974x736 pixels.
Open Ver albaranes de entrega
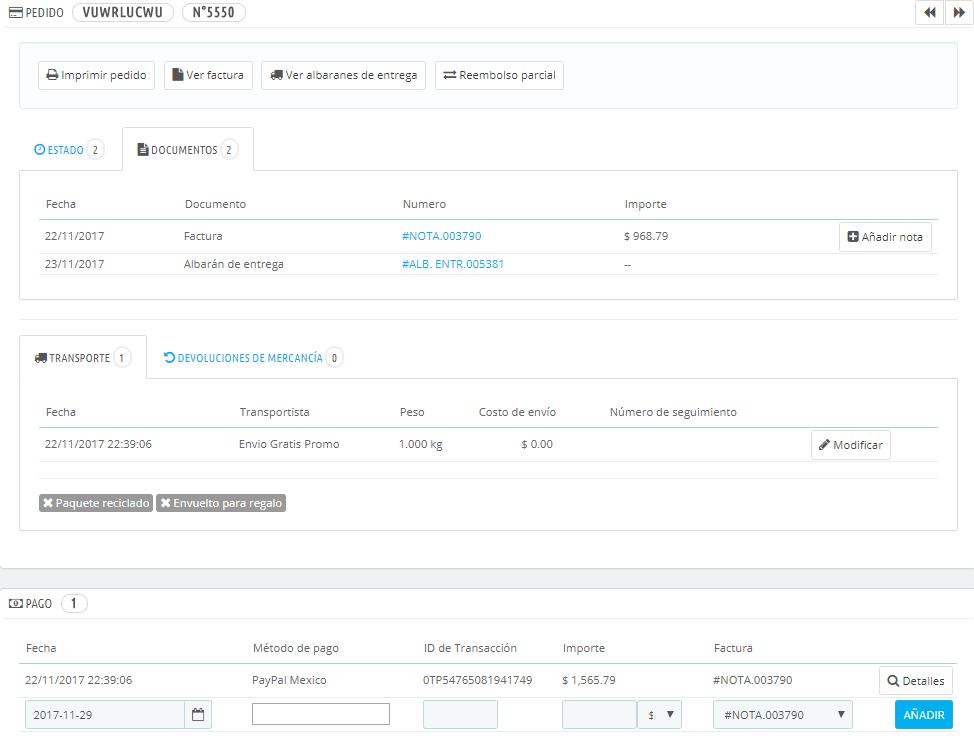tap(343, 75)
